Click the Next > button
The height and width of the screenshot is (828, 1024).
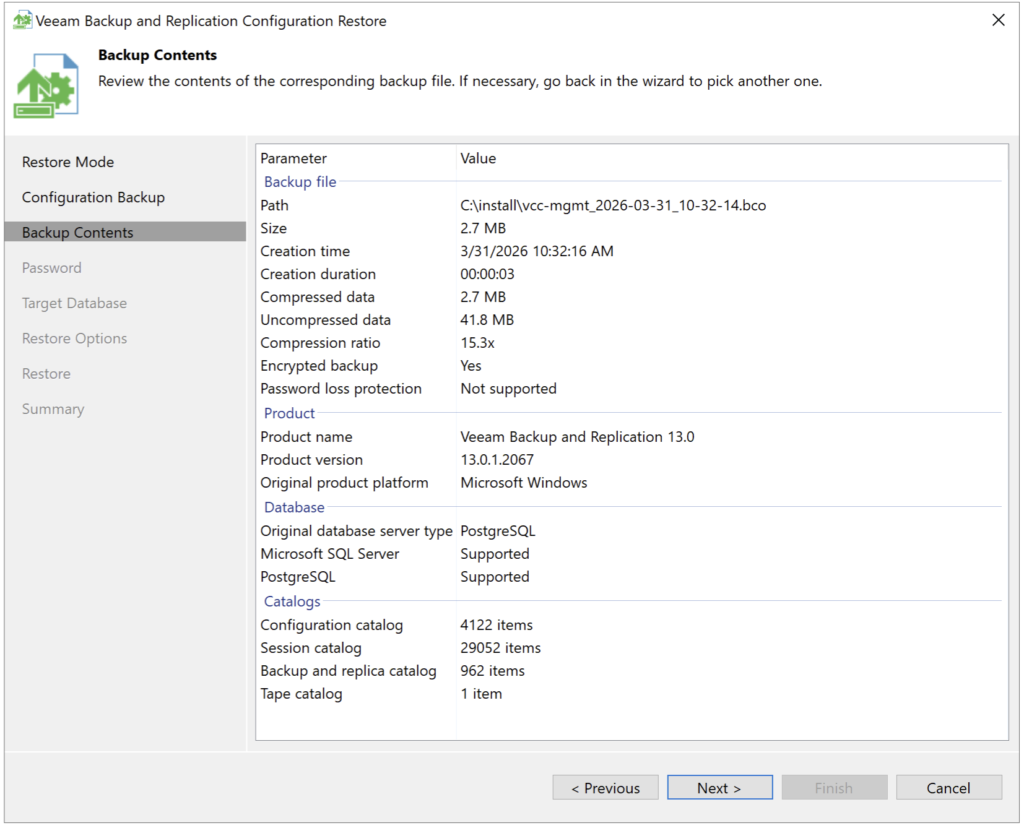tap(720, 788)
